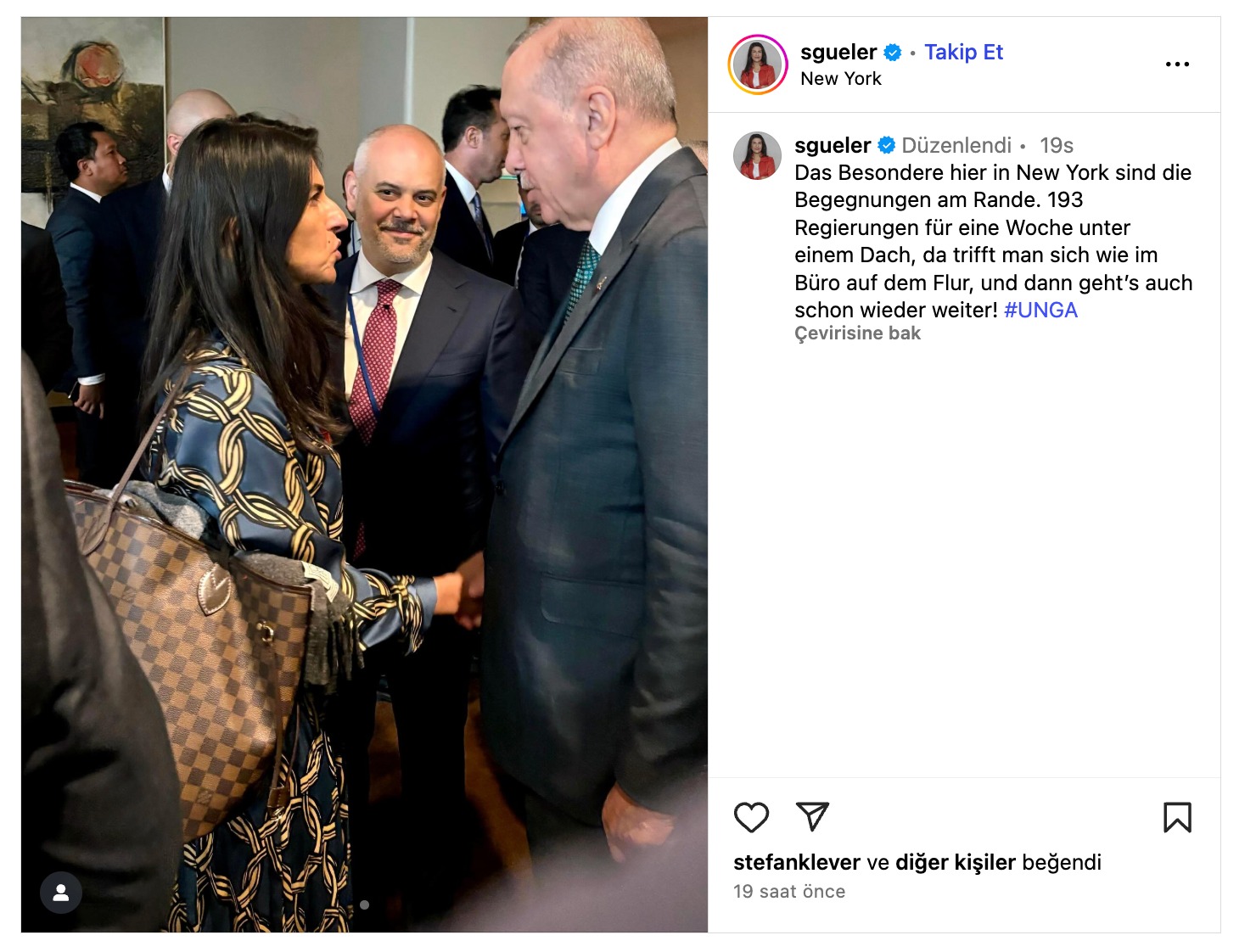Click Takip Et to follow sgueler

[x=963, y=52]
